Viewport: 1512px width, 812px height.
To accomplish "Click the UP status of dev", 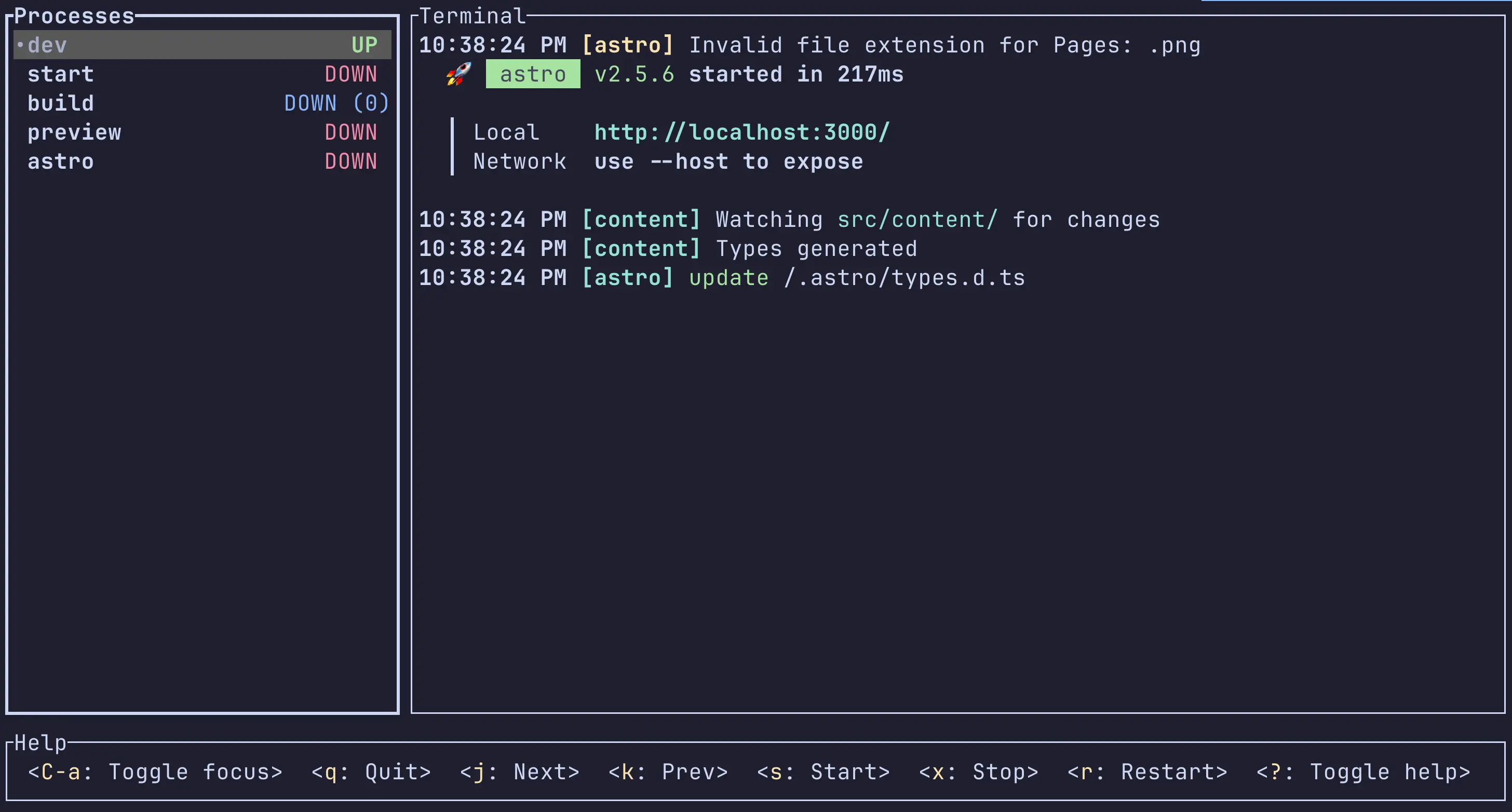I will point(364,45).
